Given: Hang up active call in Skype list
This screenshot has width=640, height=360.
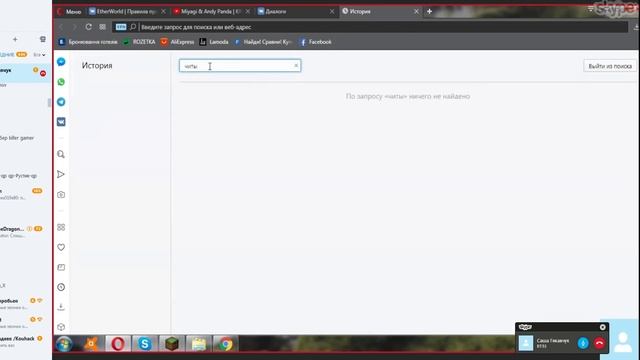Looking at the screenshot, I should (x=43, y=73).
